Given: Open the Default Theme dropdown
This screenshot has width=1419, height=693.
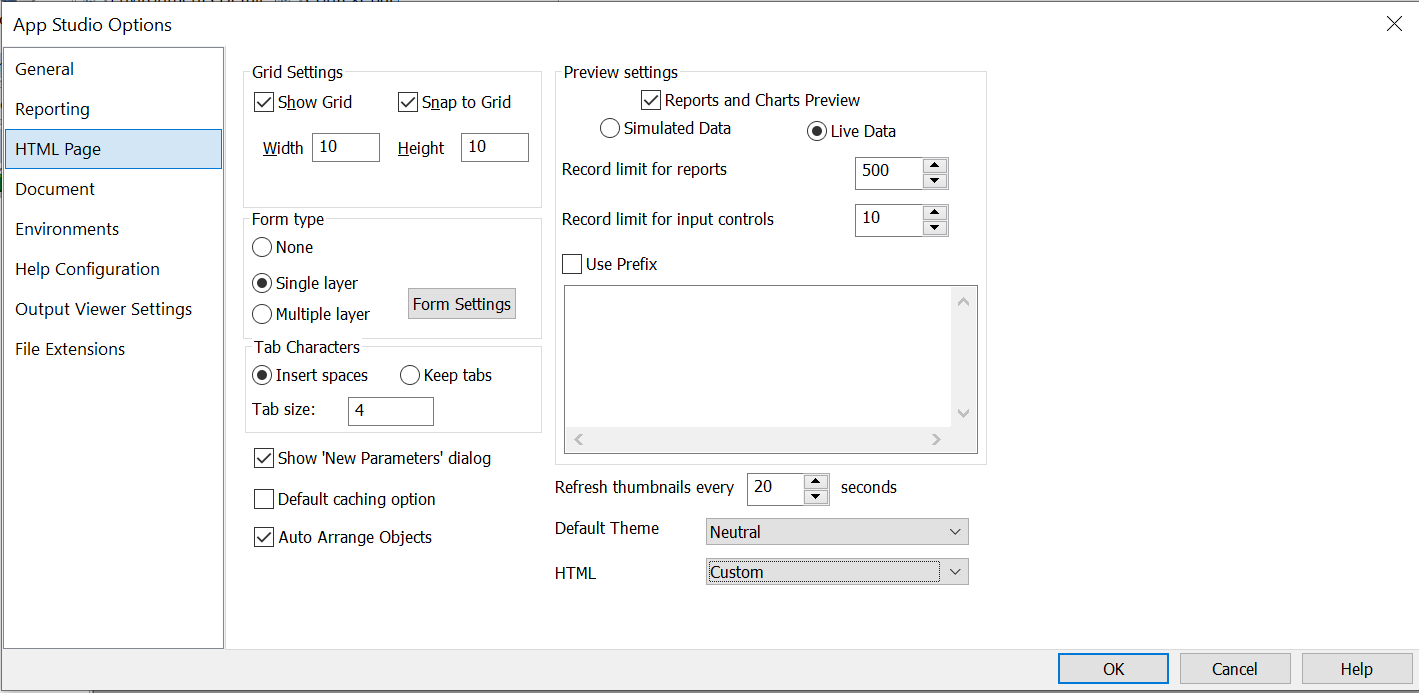Looking at the screenshot, I should (955, 532).
